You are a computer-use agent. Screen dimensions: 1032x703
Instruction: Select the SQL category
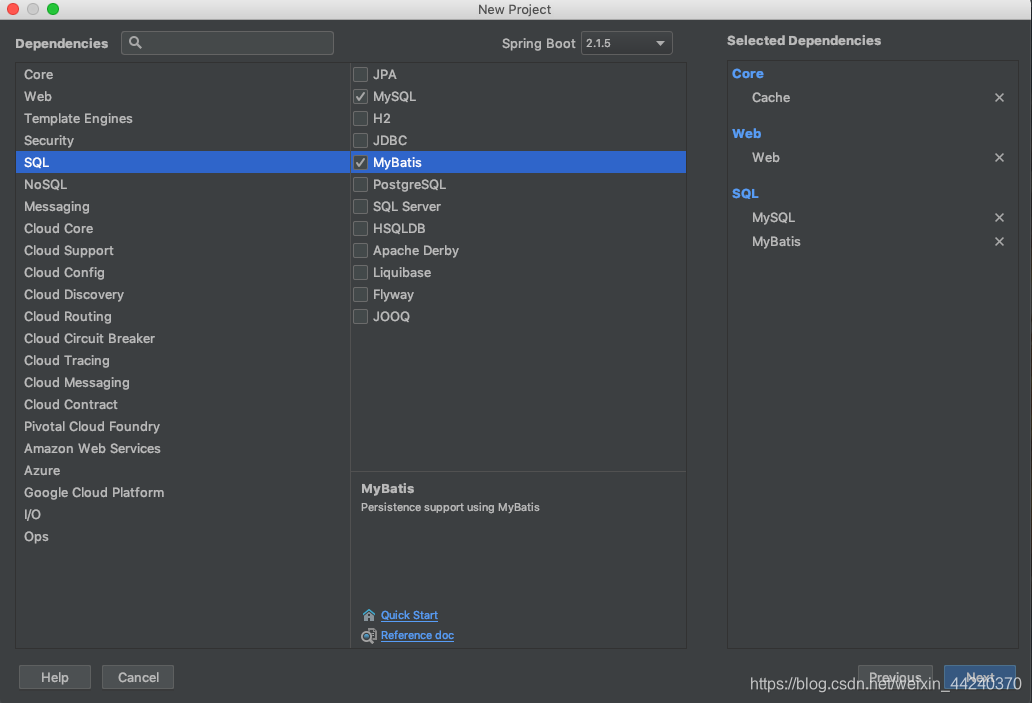coord(183,162)
